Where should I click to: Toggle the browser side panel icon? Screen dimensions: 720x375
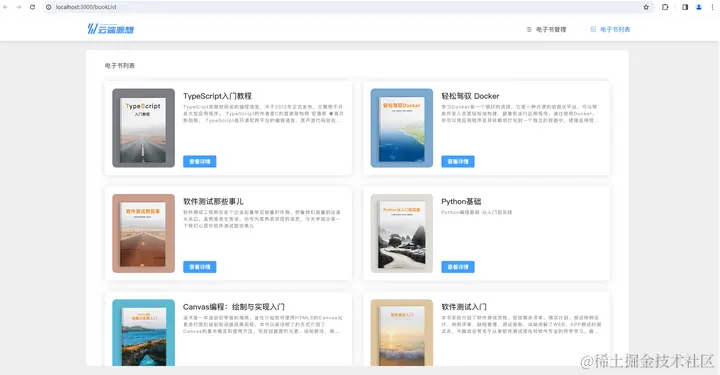tap(685, 7)
